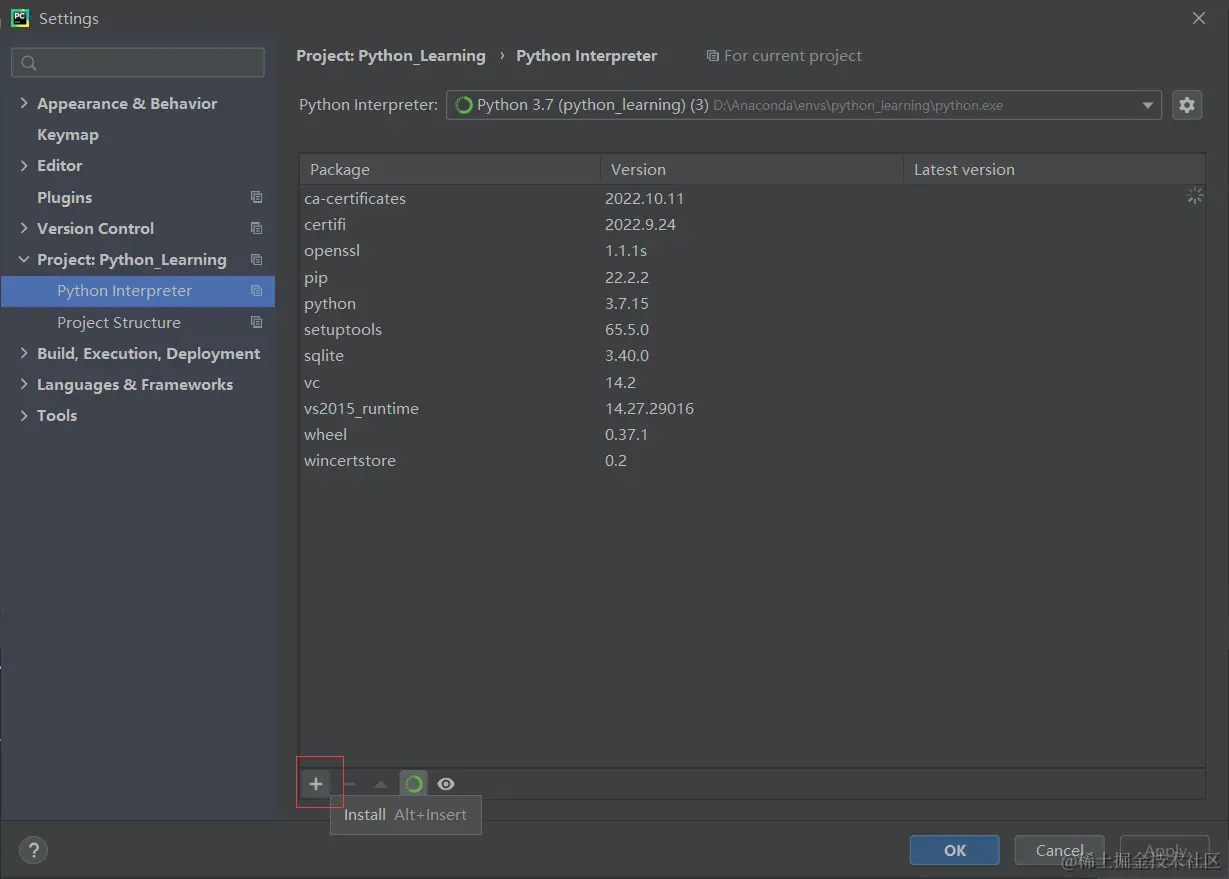The image size is (1229, 879).
Task: Click the Install package plus icon
Action: (x=316, y=784)
